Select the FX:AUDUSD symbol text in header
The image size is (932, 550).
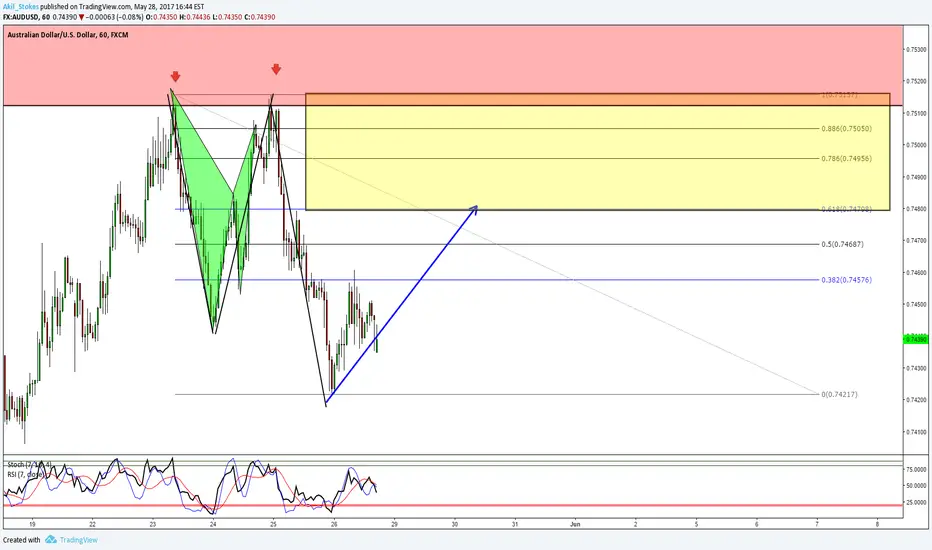click(21, 17)
